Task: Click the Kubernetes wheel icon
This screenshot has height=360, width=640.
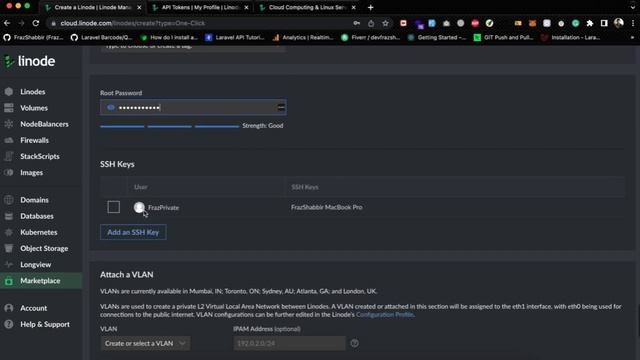Action: coord(9,232)
